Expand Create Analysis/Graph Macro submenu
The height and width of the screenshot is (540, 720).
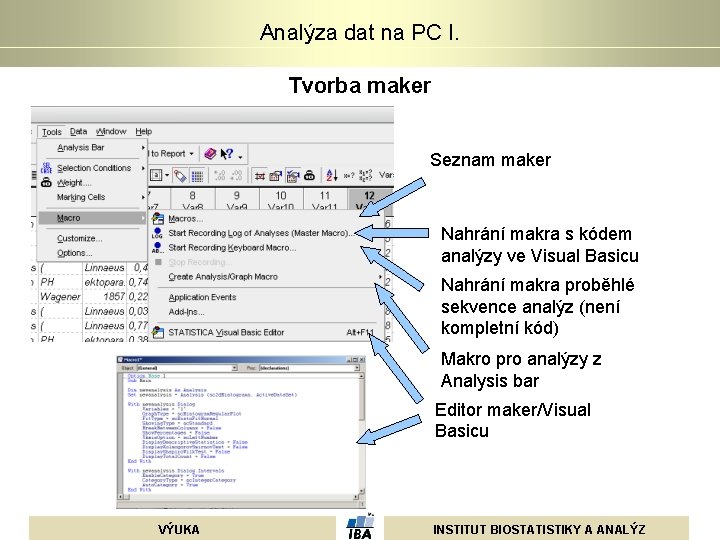[266, 276]
